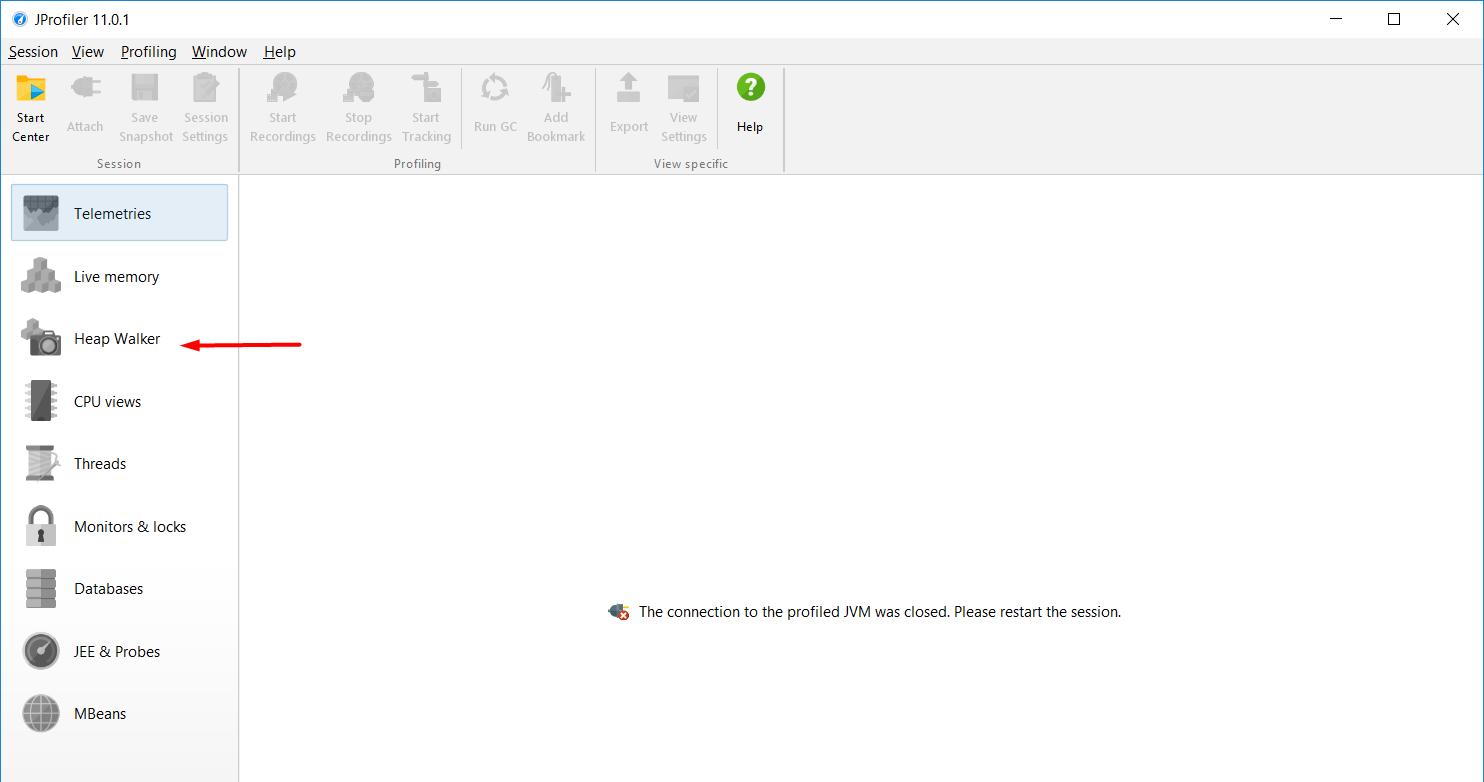
Task: Select the MBeans globe icon
Action: (41, 714)
